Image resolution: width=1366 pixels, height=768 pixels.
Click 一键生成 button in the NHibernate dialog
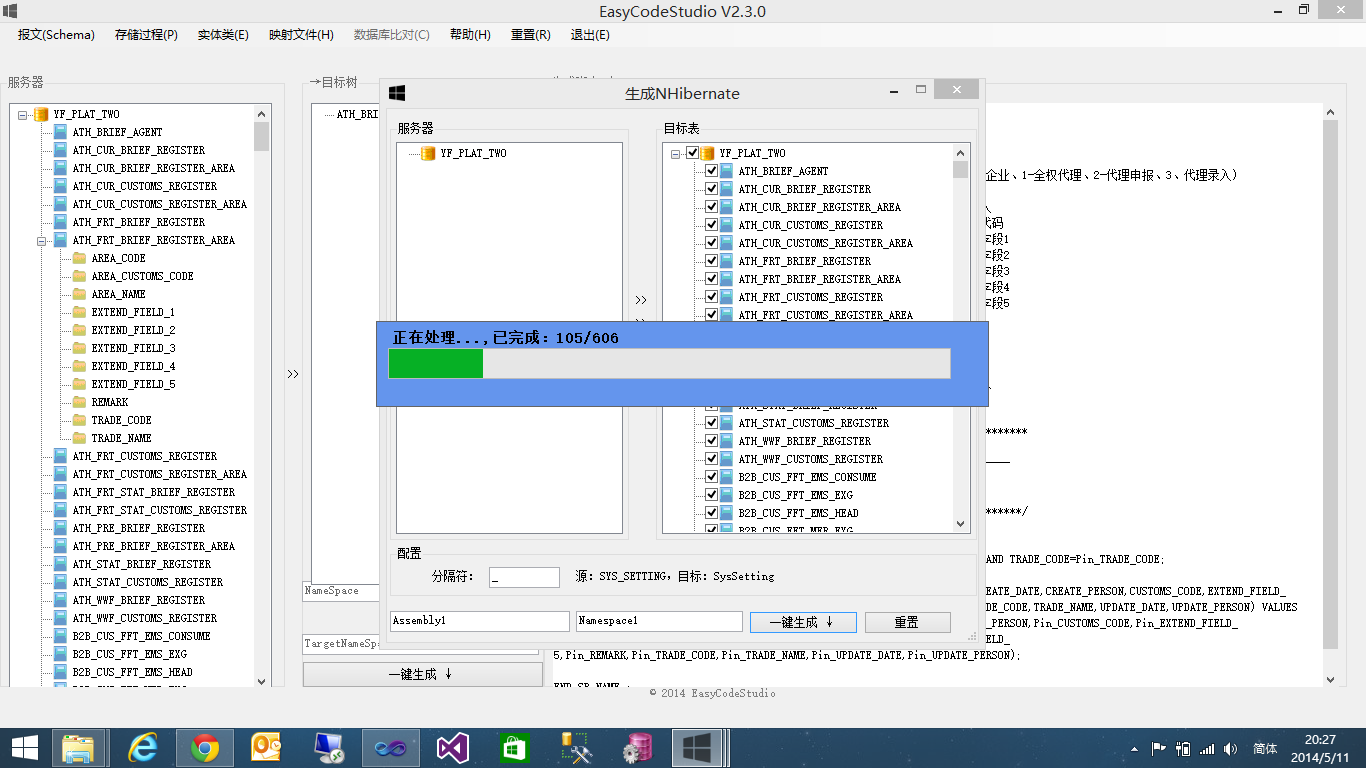[x=803, y=622]
